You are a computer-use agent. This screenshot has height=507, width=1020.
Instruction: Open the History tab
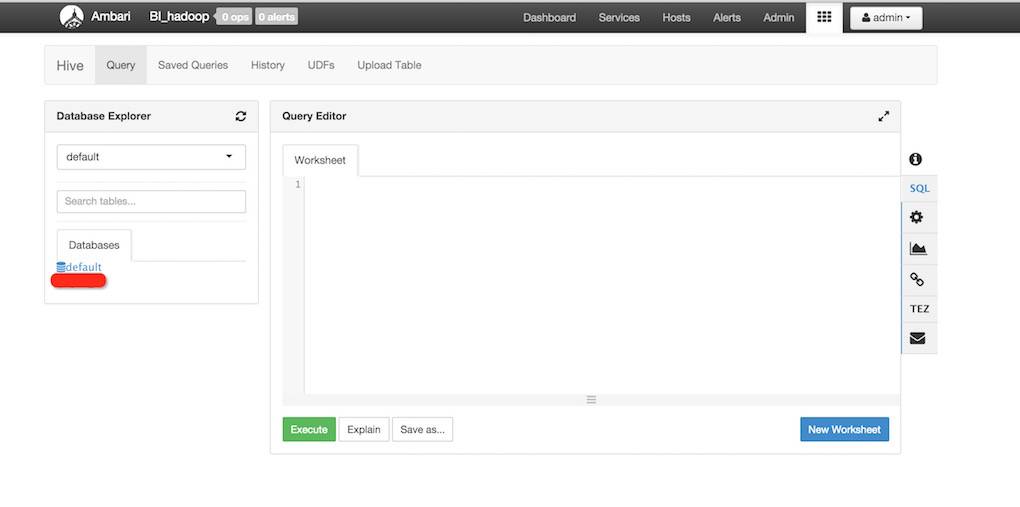click(x=268, y=65)
